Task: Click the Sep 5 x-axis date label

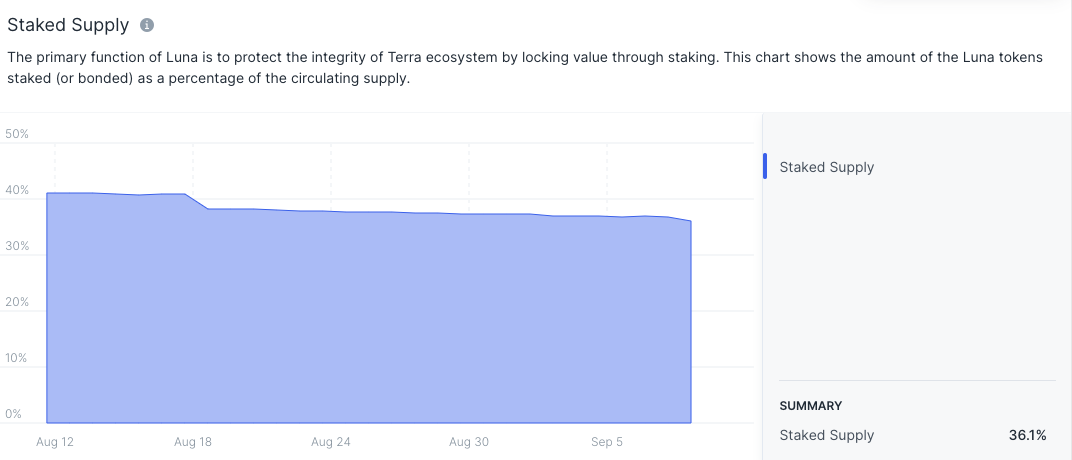Action: (x=607, y=442)
